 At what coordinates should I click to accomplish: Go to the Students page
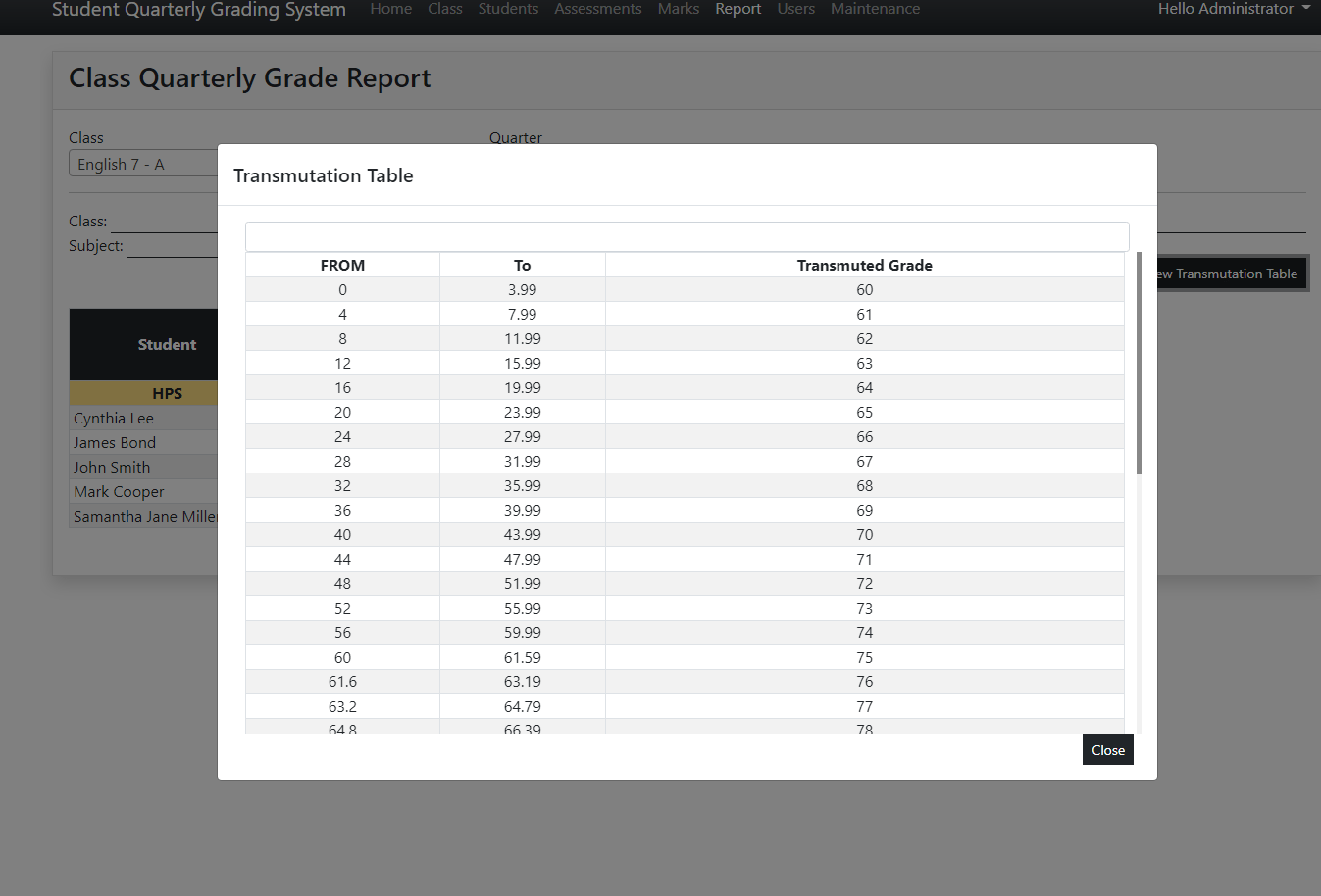(x=508, y=9)
